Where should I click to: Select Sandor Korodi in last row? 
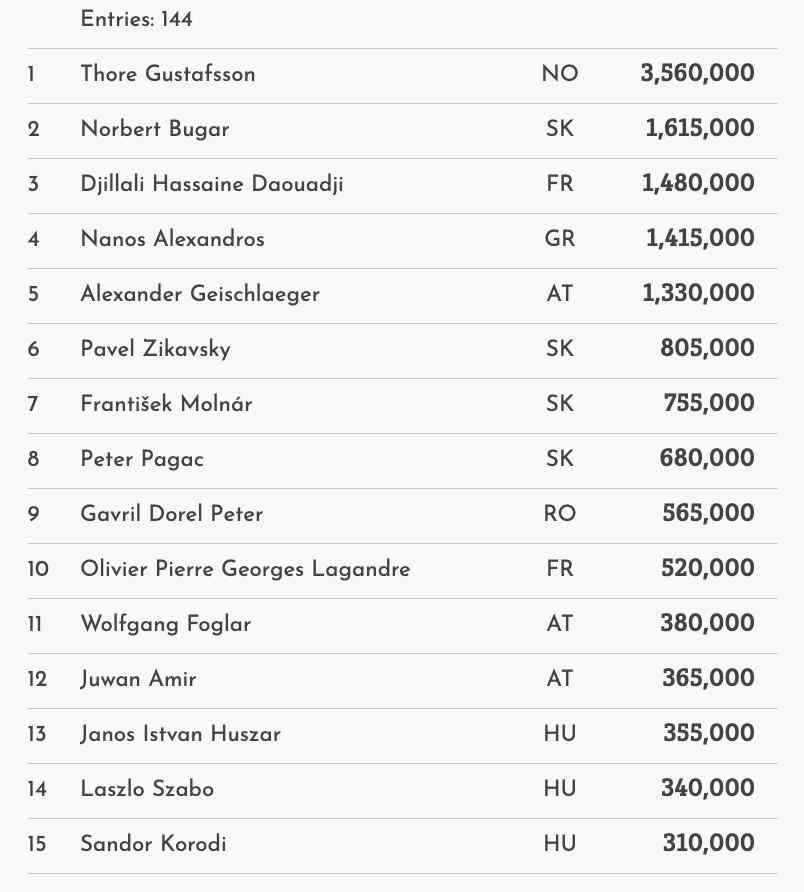tap(153, 844)
